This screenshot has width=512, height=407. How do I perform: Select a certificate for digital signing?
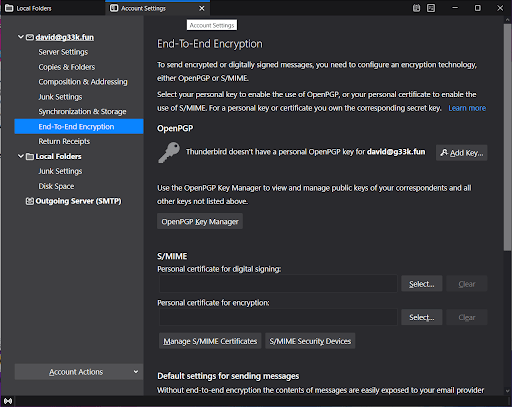point(422,284)
